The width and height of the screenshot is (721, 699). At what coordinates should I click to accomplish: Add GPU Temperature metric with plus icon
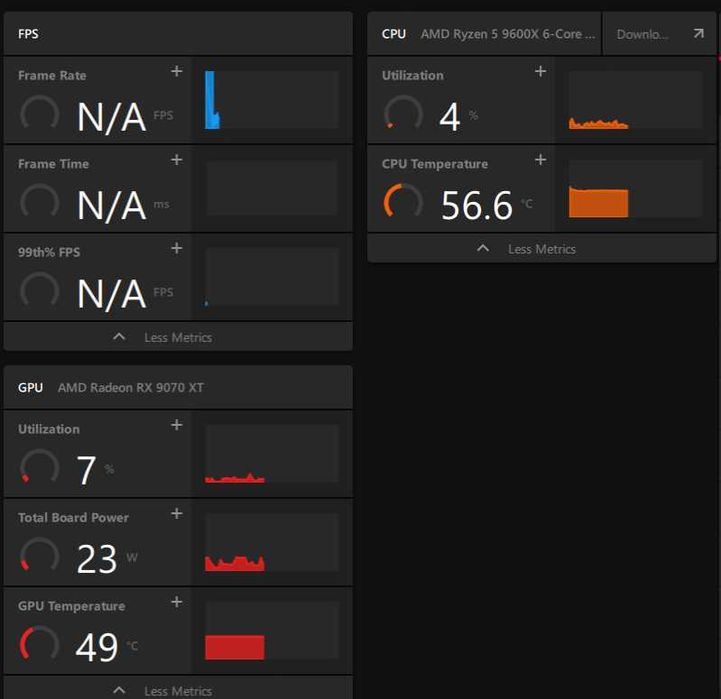(x=177, y=602)
